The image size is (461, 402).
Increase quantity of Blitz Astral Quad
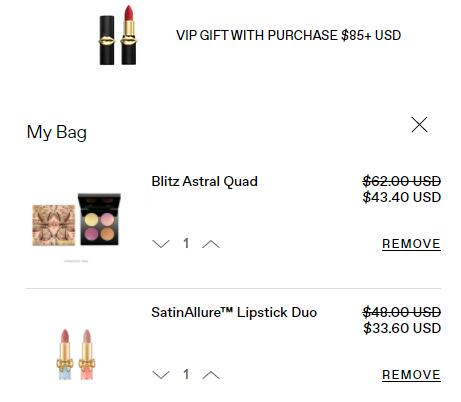pyautogui.click(x=211, y=244)
